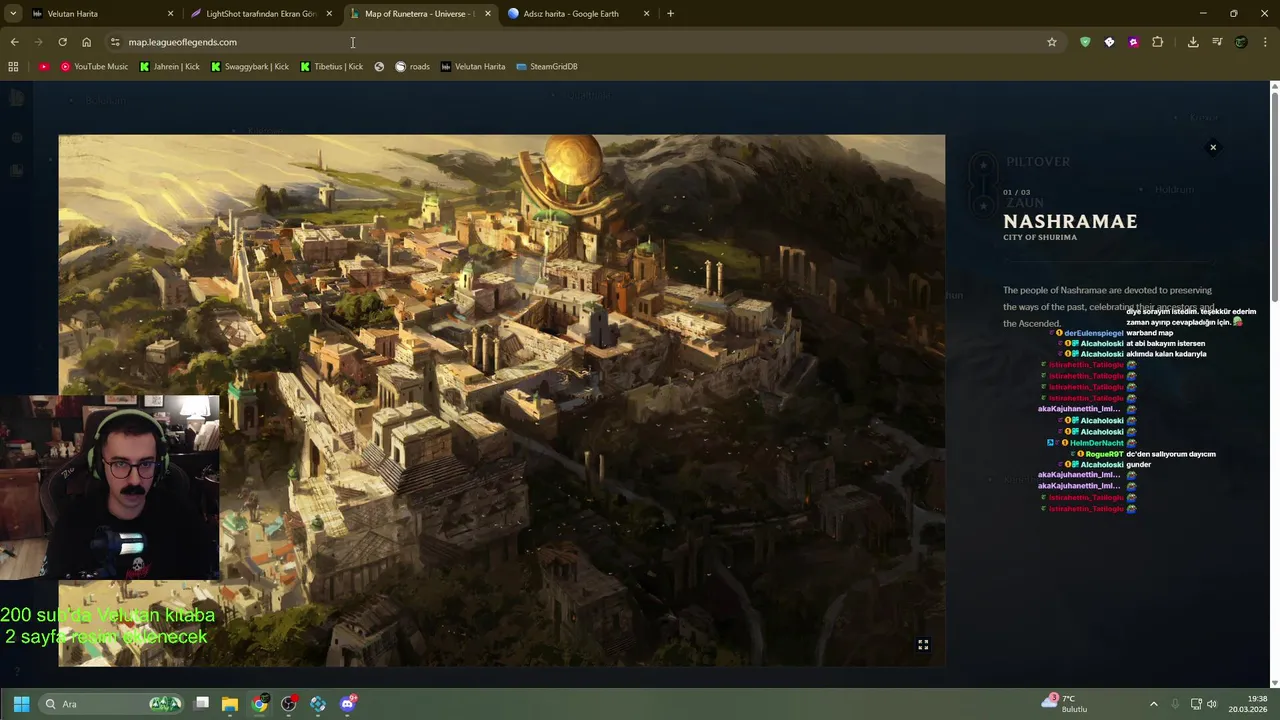Screen dimensions: 1280x720
Task: Close the Velutan Harita tab
Action: (170, 14)
